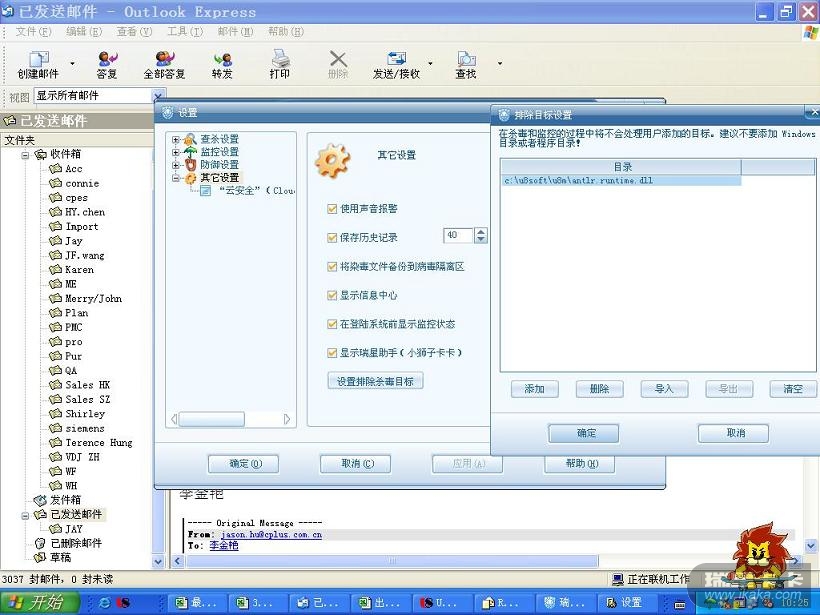Select the antlr.runtime.dll exclusion entry
The height and width of the screenshot is (615, 820).
point(620,180)
